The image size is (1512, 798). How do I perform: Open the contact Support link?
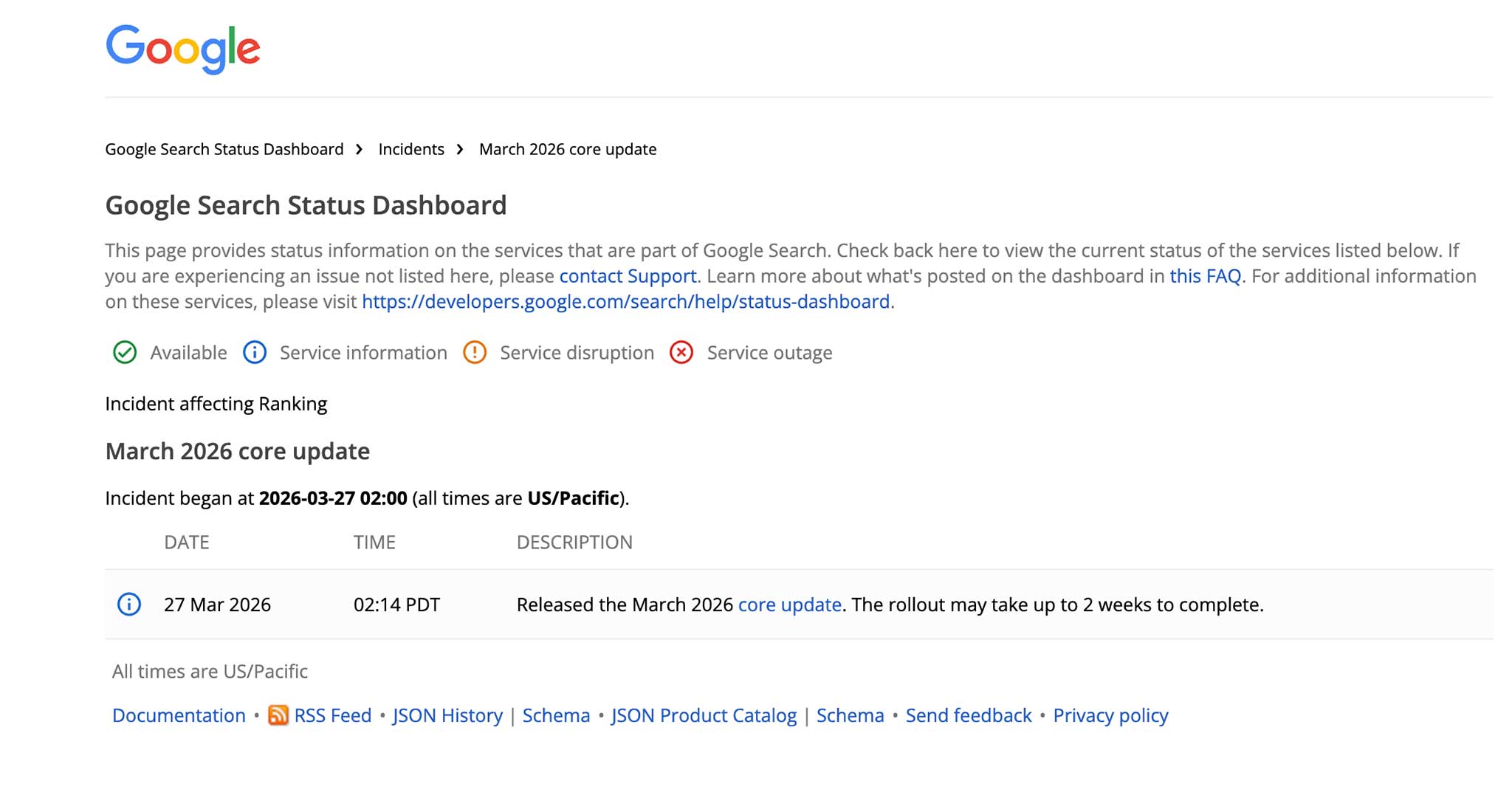coord(628,276)
